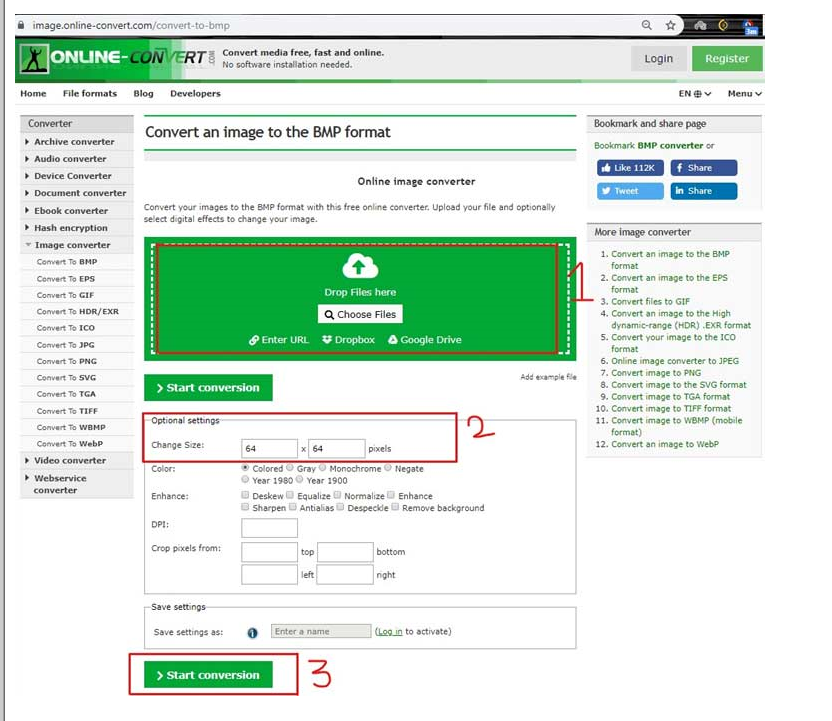Enable the Deskew checkbox
The image size is (832, 721).
(x=245, y=495)
